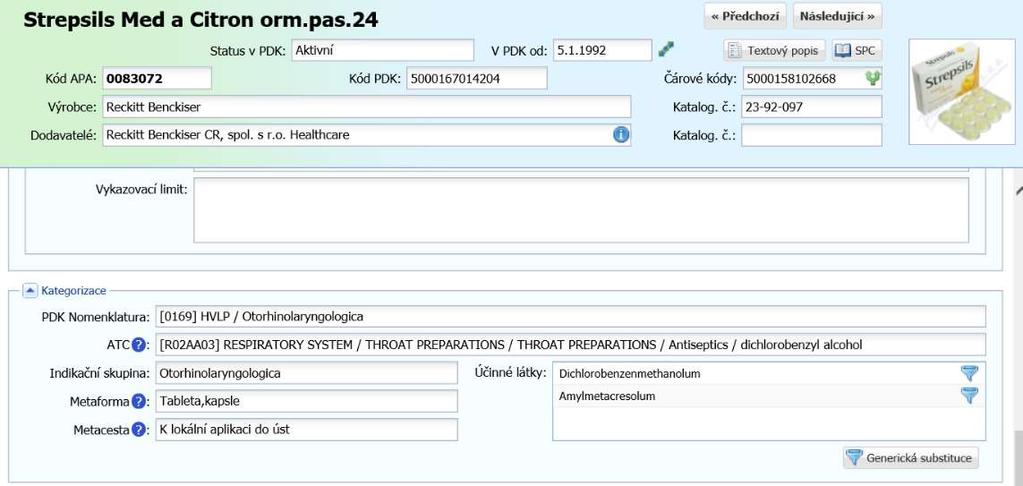The image size is (1023, 486).
Task: Click the ATC classification field
Action: [x=571, y=344]
